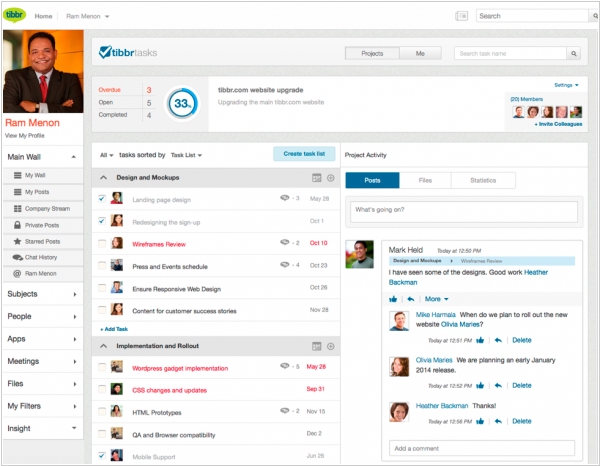Reply to Mike Harmala's comment

coord(498,340)
